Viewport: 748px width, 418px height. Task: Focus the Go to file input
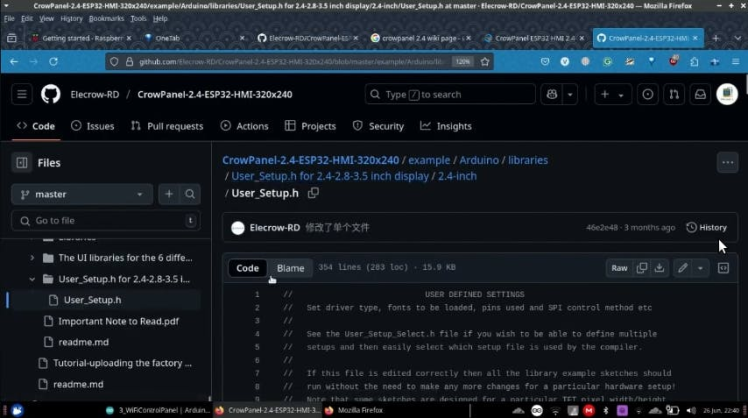coord(106,220)
